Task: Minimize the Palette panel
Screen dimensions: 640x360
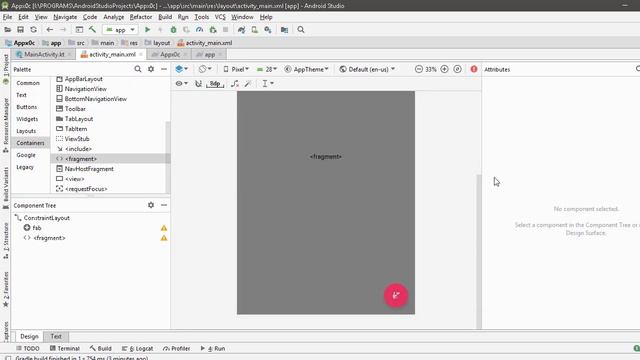Action: coord(164,69)
